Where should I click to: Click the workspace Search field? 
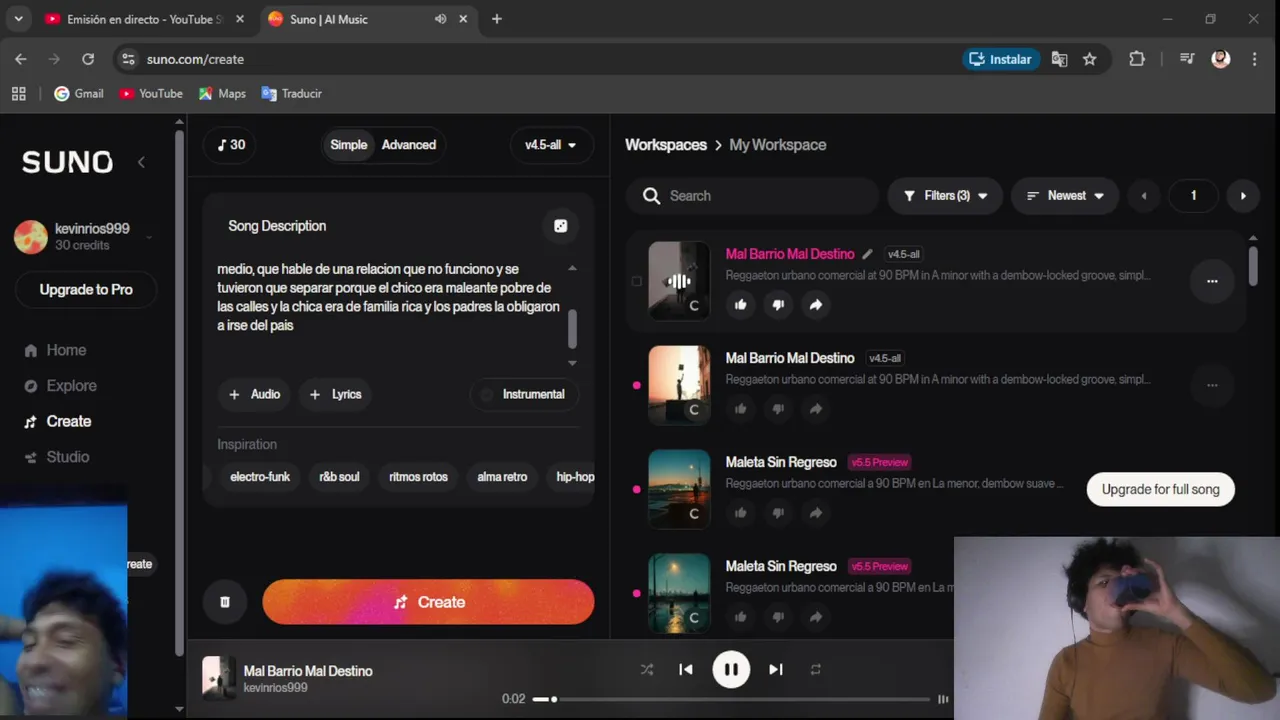point(752,196)
